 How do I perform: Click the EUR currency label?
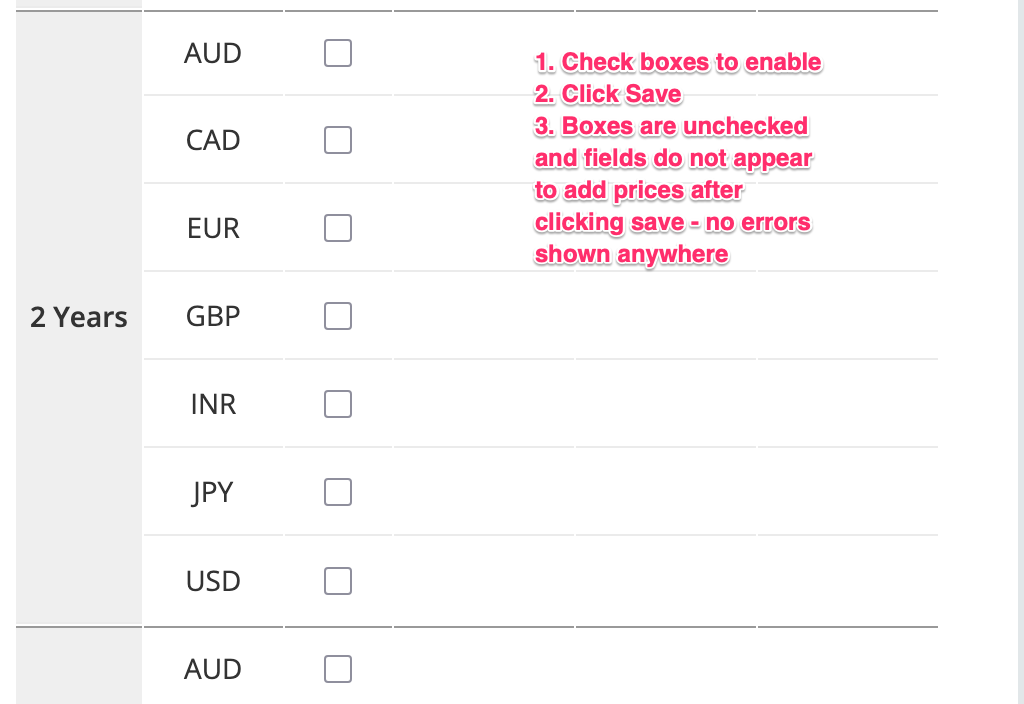(x=213, y=228)
